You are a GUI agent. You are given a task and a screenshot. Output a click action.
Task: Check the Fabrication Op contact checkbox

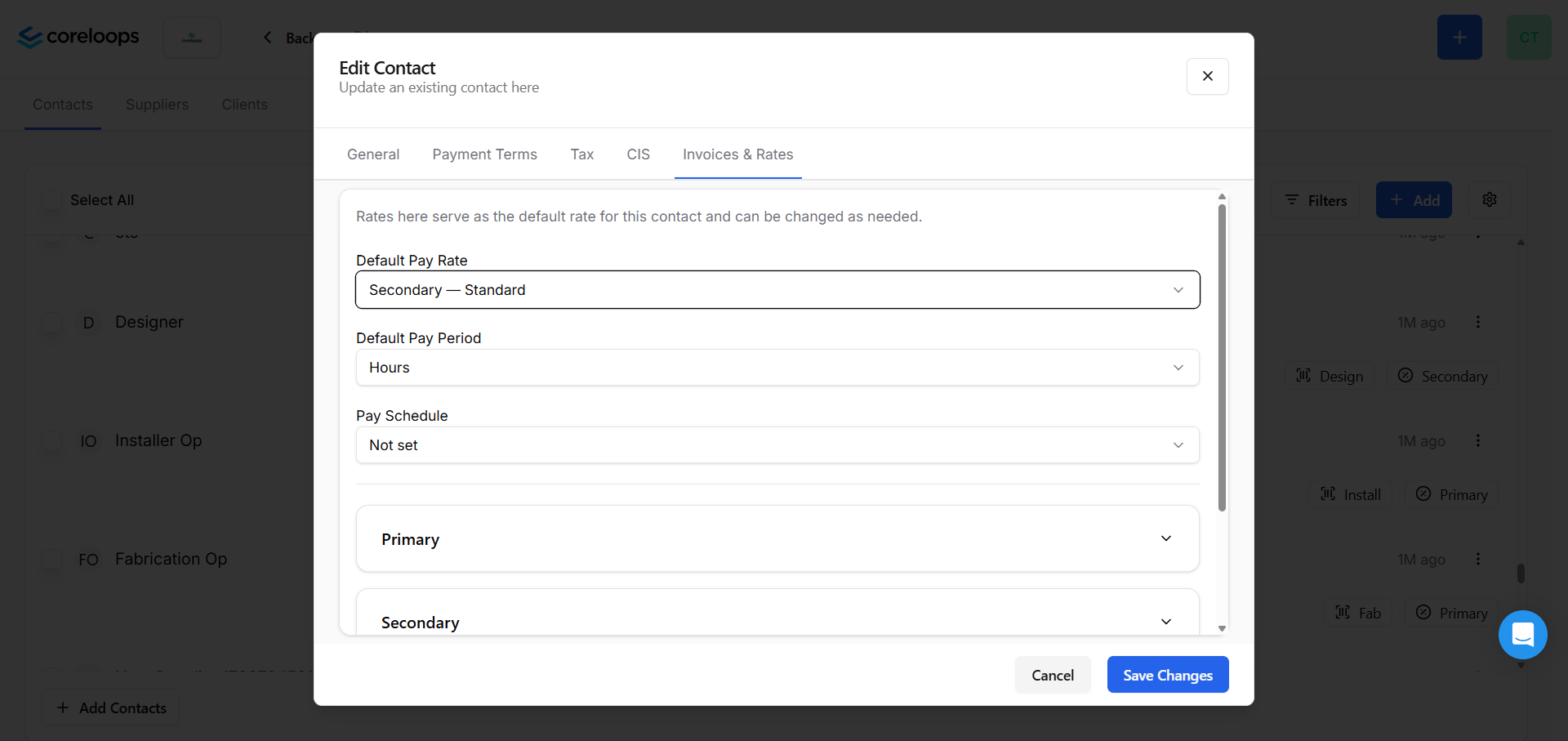pyautogui.click(x=51, y=560)
